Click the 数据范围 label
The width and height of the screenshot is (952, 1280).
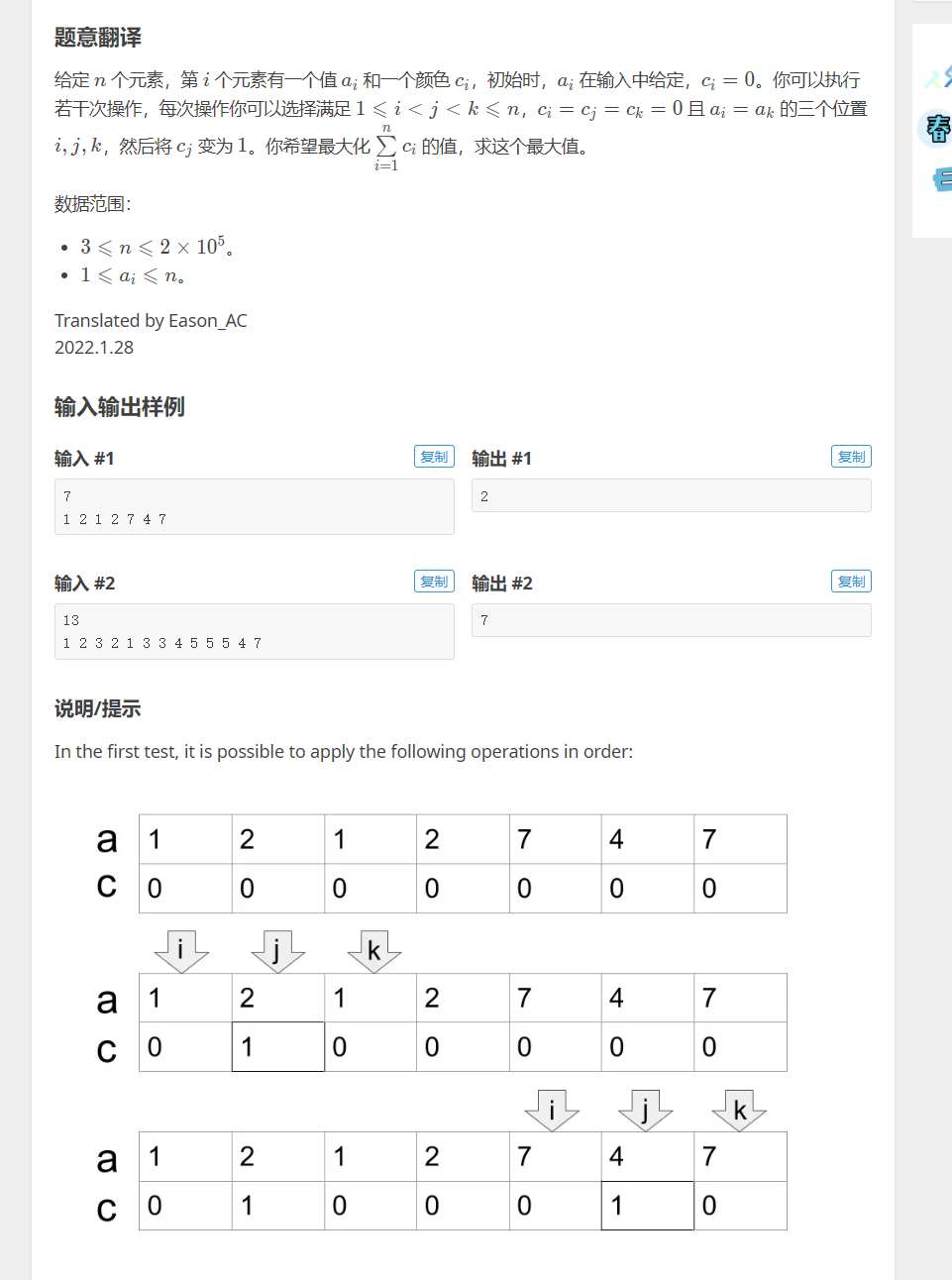(92, 204)
